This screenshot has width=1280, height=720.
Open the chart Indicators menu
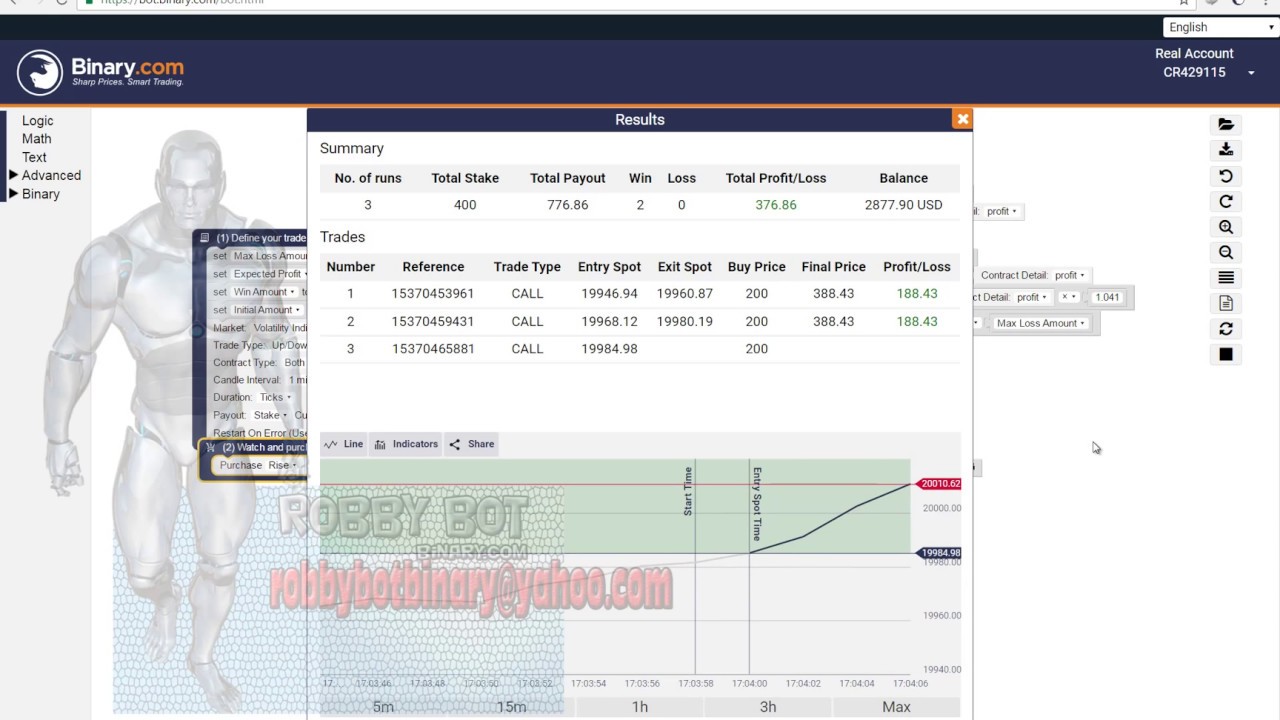pyautogui.click(x=406, y=444)
